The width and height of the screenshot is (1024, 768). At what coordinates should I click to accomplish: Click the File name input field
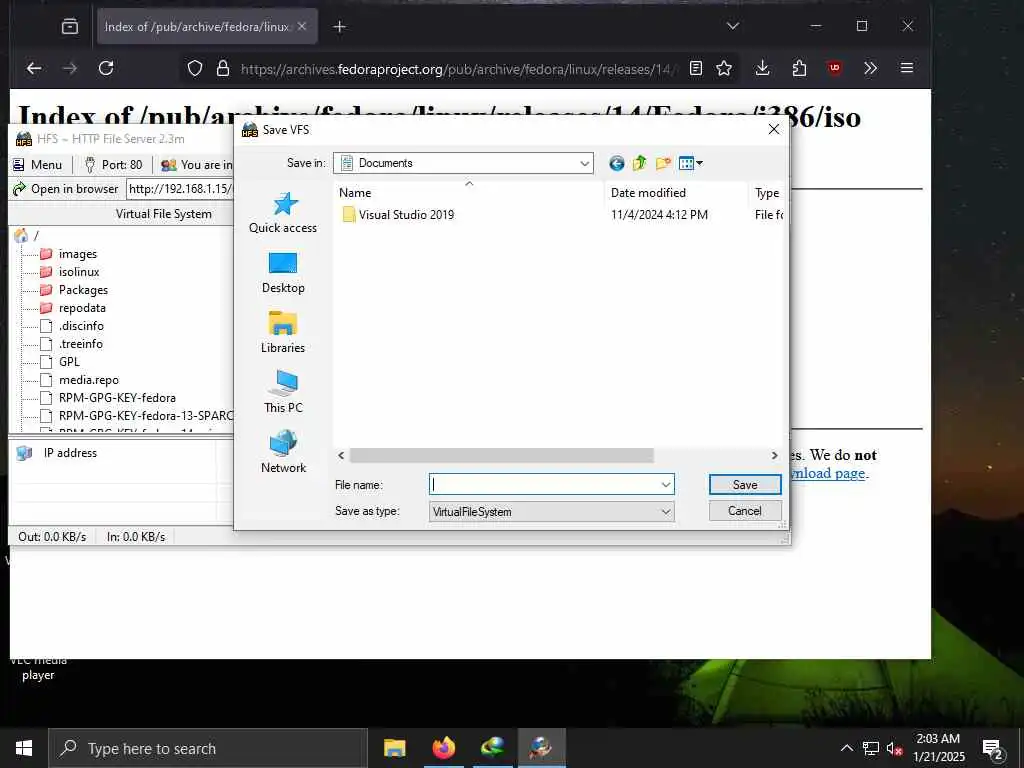pos(544,485)
